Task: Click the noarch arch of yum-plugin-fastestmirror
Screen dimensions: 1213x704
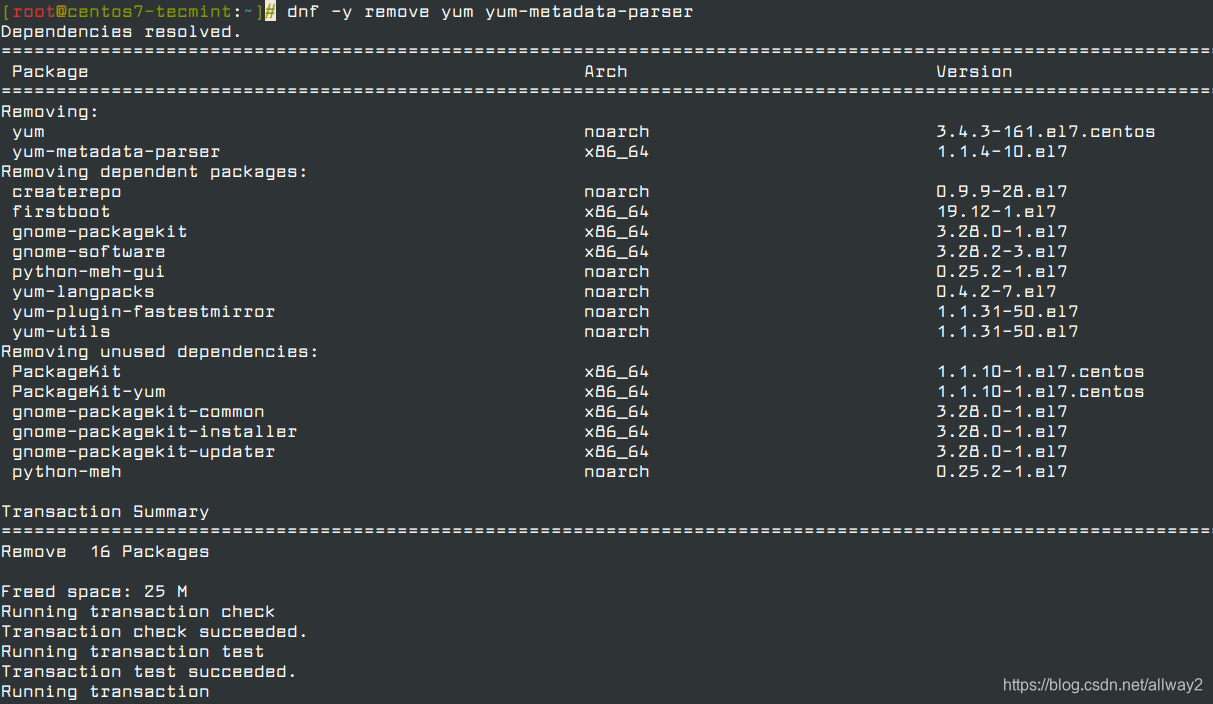Action: [x=617, y=312]
